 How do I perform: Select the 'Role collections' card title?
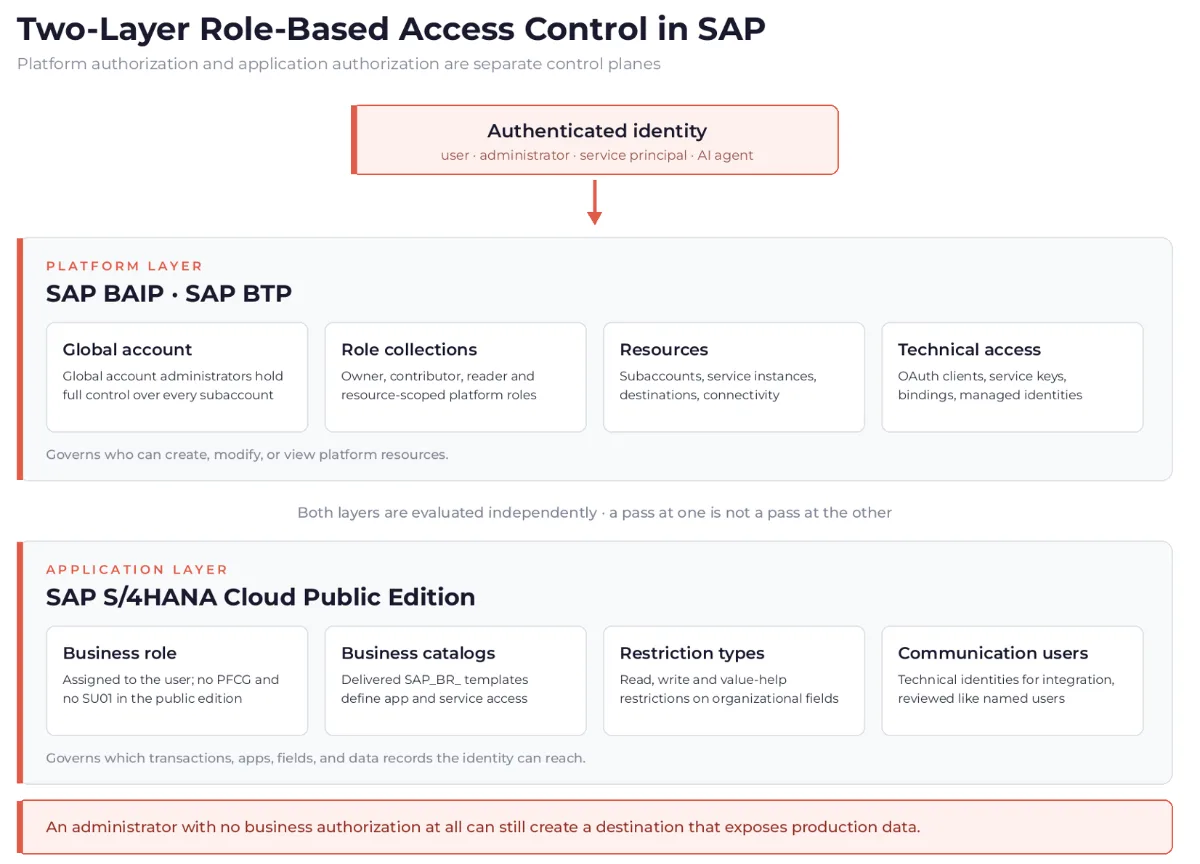[x=409, y=350]
